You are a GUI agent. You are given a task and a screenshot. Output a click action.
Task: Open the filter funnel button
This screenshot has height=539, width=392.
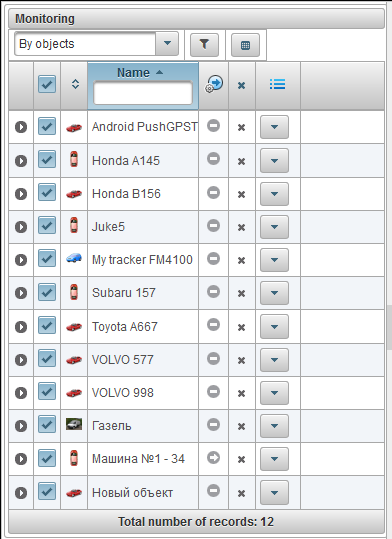[204, 45]
